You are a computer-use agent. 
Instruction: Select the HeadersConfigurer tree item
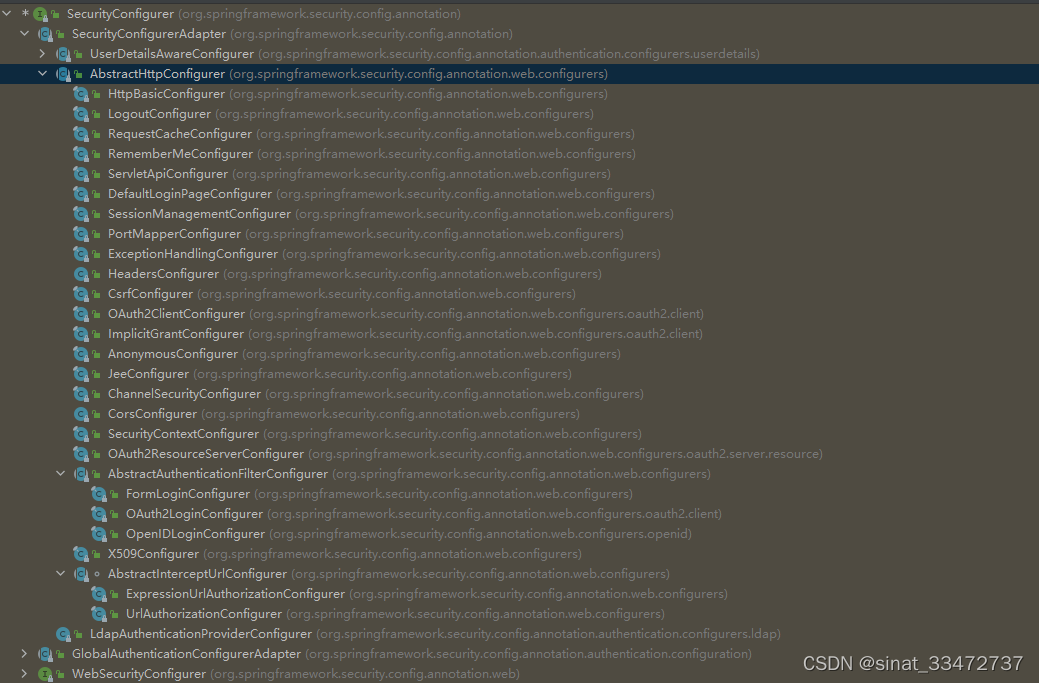point(163,273)
